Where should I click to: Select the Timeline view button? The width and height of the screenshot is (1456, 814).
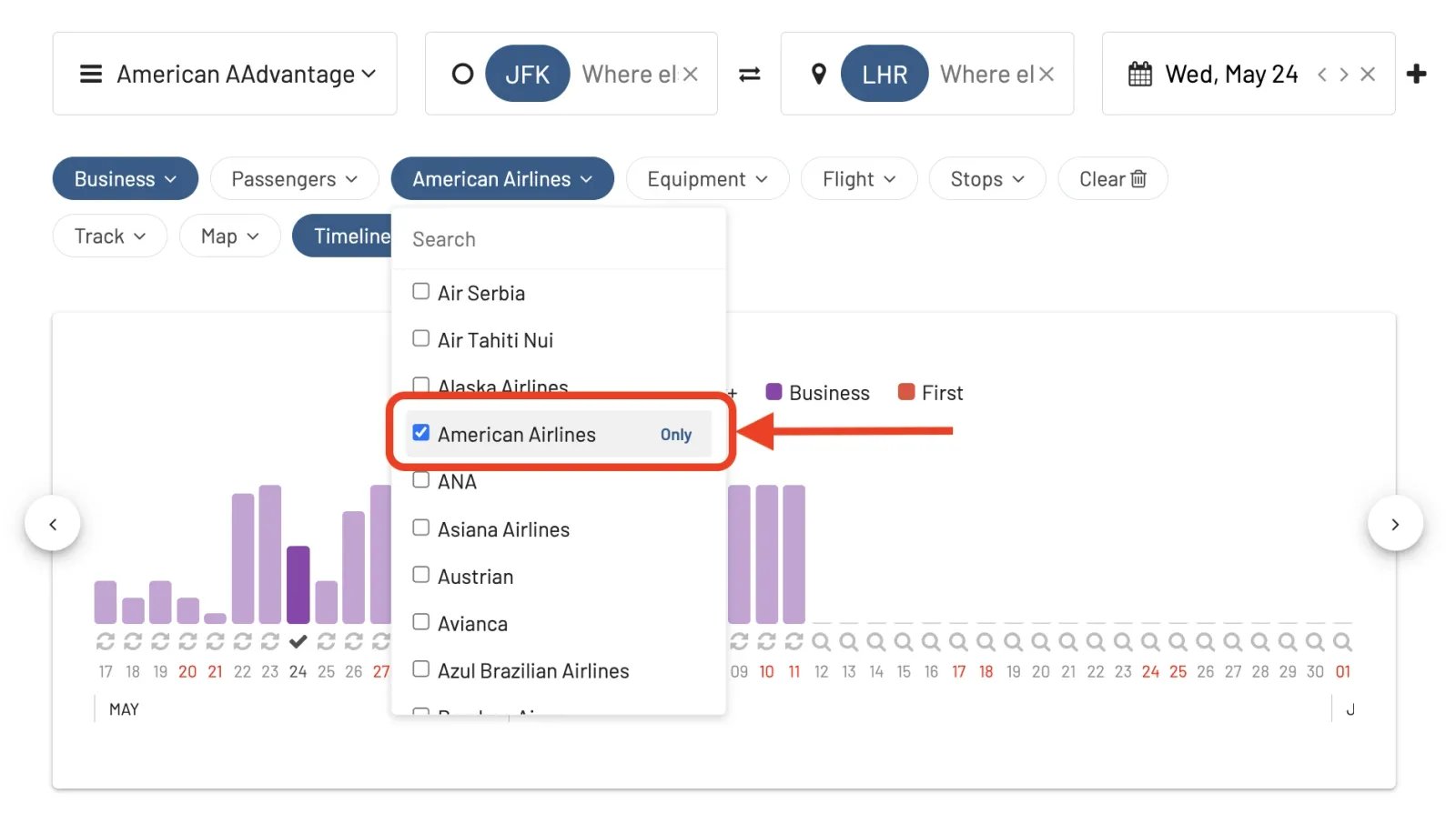[343, 236]
